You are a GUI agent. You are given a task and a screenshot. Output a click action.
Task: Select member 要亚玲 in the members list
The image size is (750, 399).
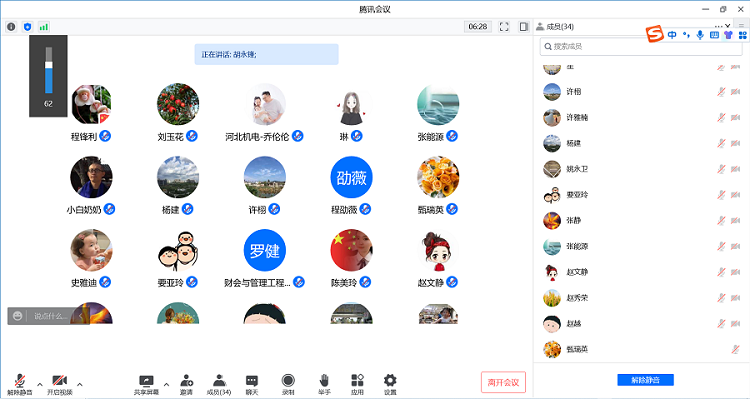click(641, 195)
